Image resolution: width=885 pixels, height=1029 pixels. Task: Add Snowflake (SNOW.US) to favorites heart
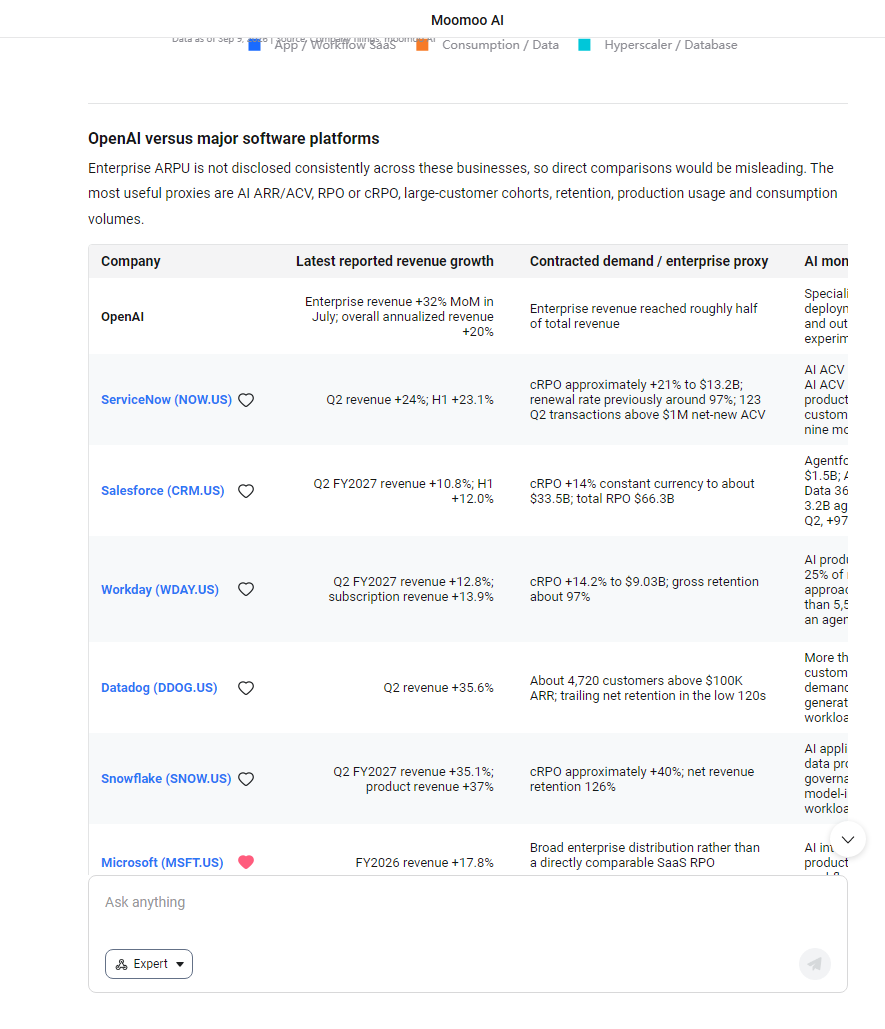246,779
